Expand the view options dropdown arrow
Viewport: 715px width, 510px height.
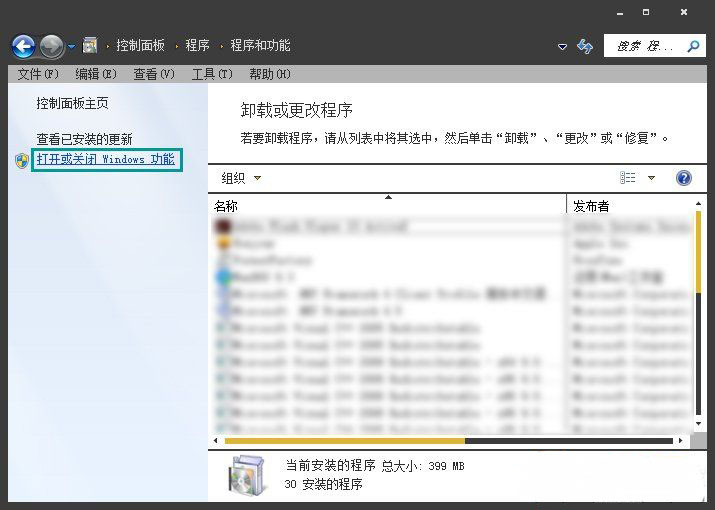coord(652,178)
